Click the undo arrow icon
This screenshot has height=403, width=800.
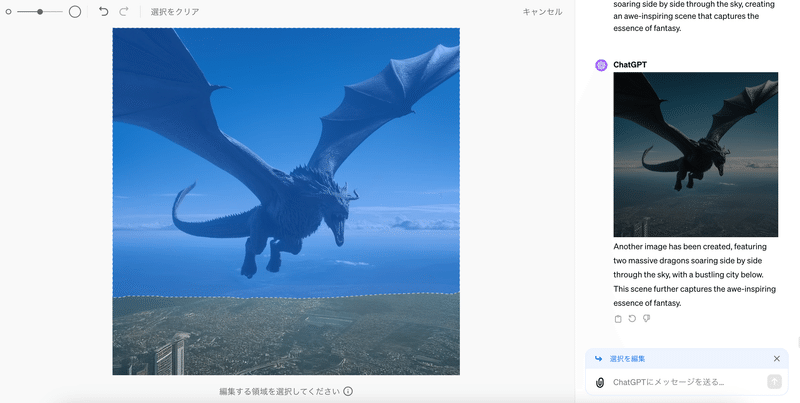[104, 11]
